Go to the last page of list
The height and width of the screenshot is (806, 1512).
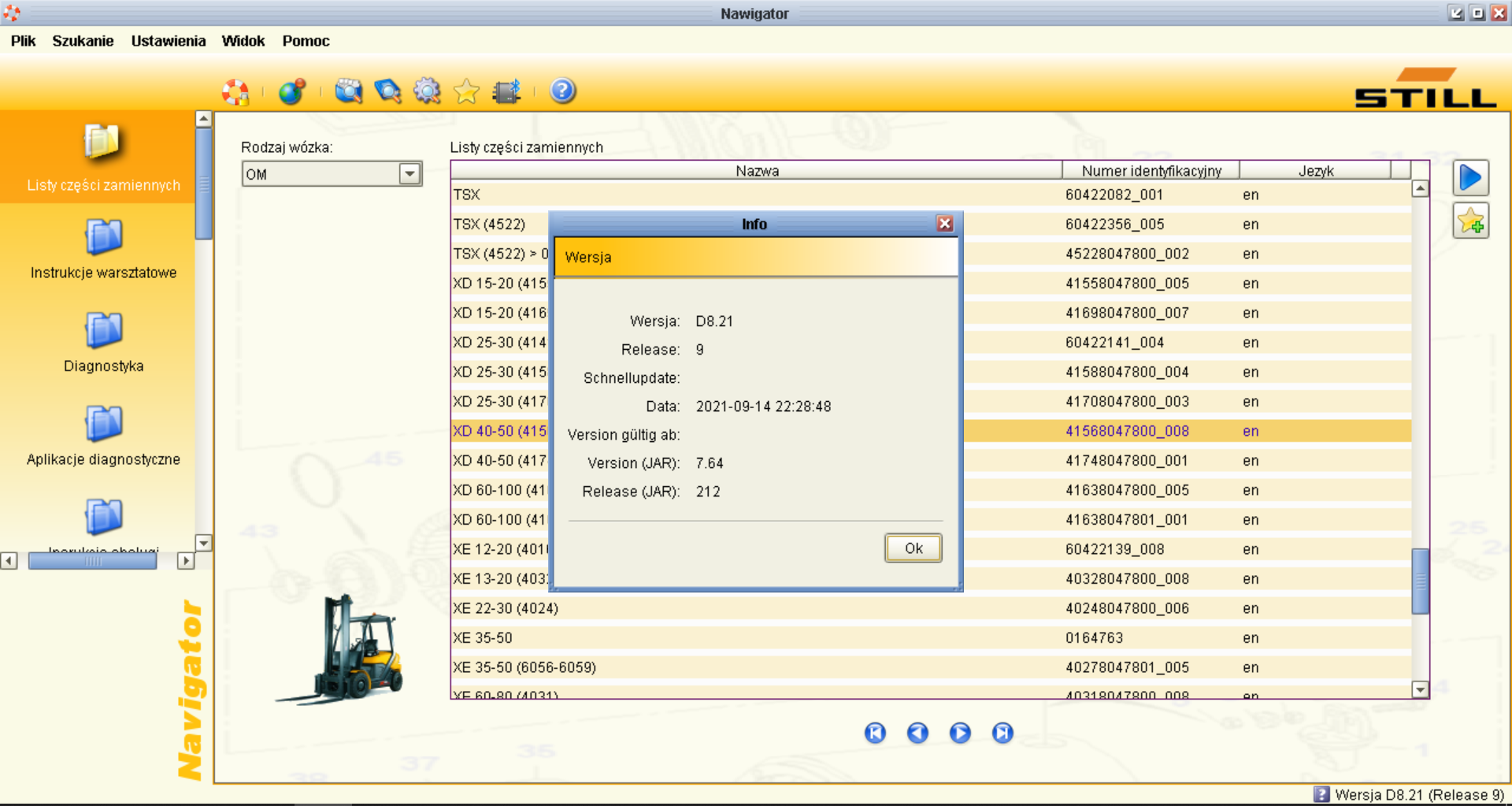1002,733
